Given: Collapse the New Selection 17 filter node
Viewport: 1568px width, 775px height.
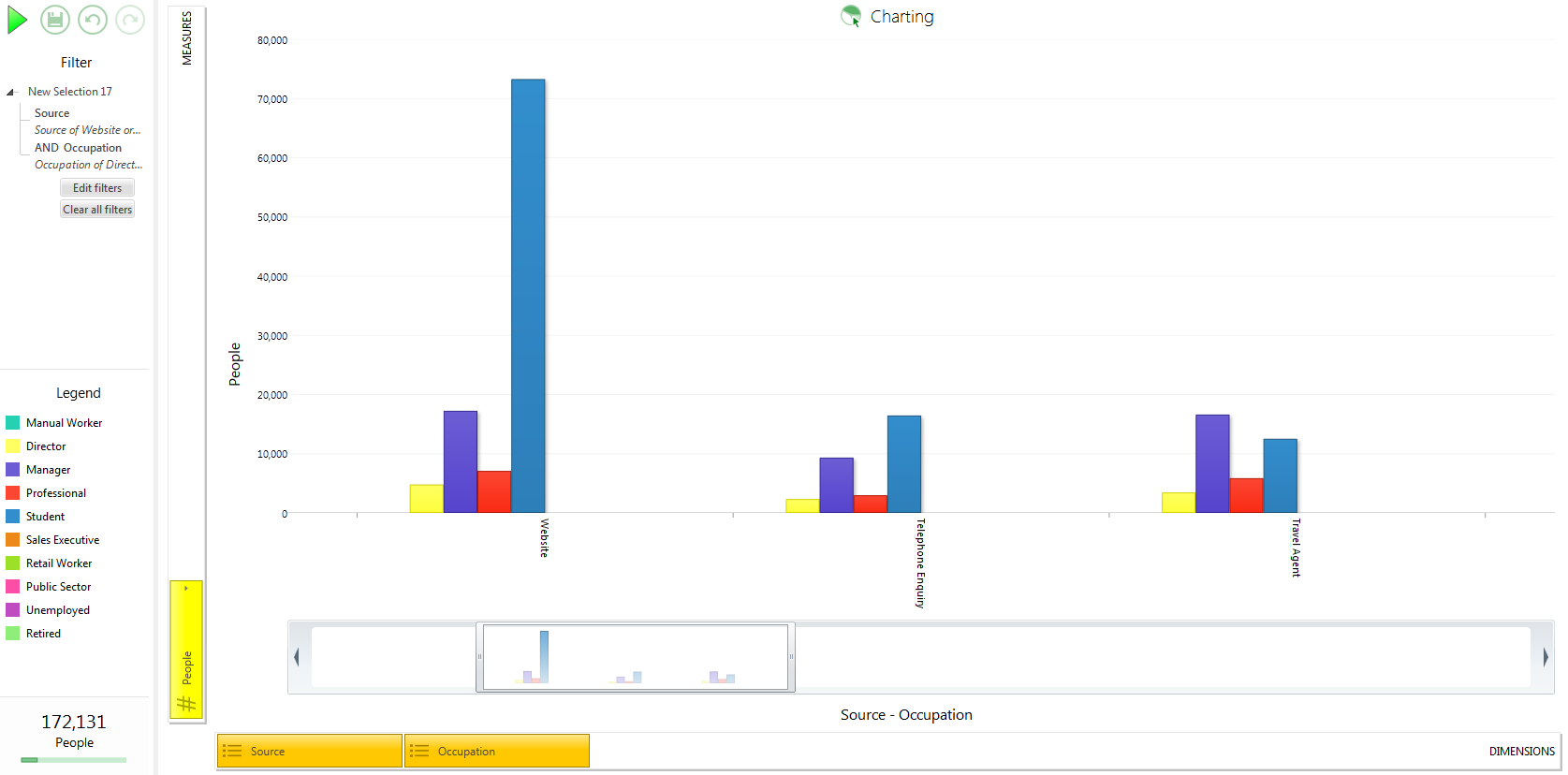Looking at the screenshot, I should (11, 92).
